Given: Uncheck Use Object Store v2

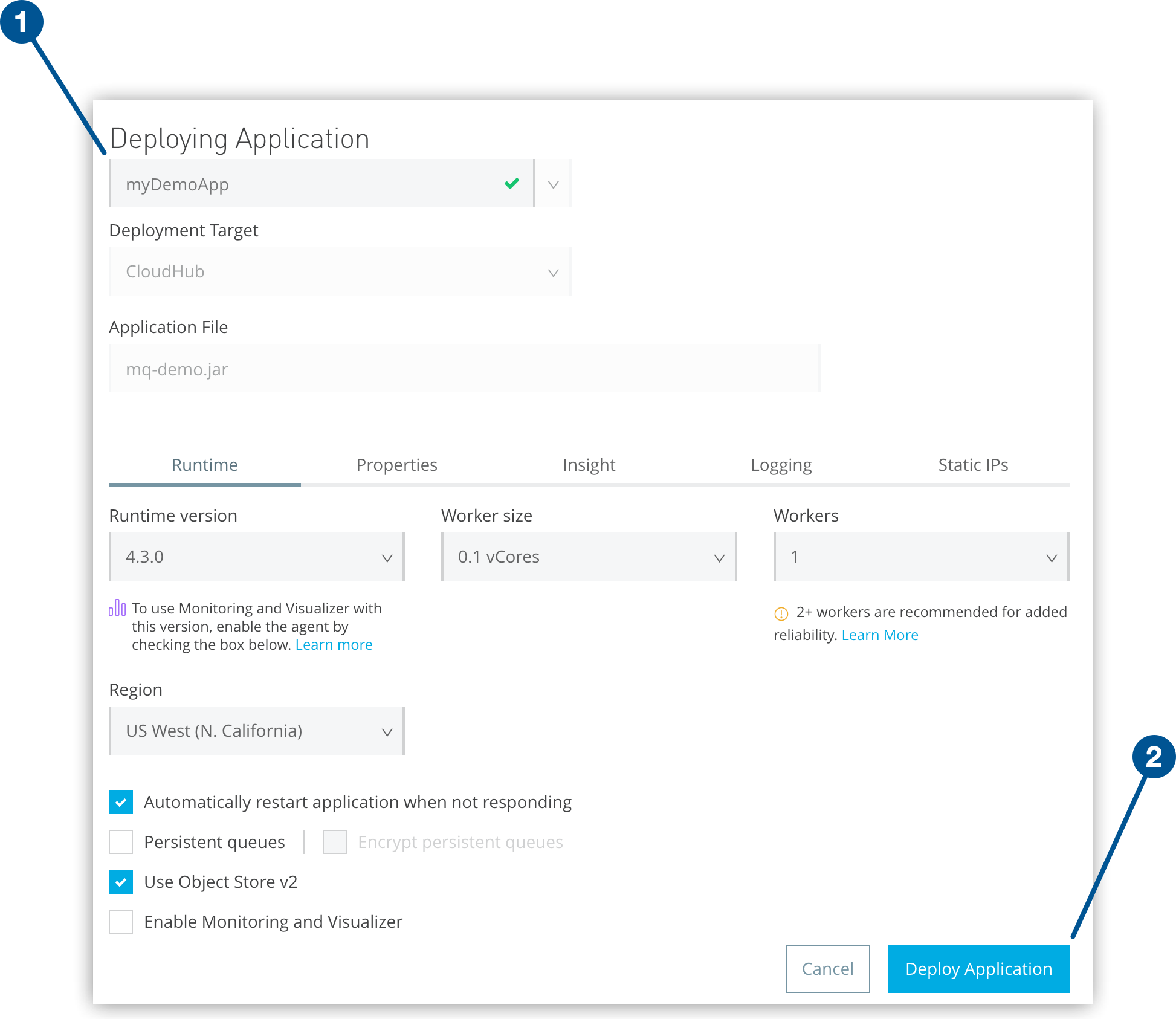Looking at the screenshot, I should pos(121,882).
